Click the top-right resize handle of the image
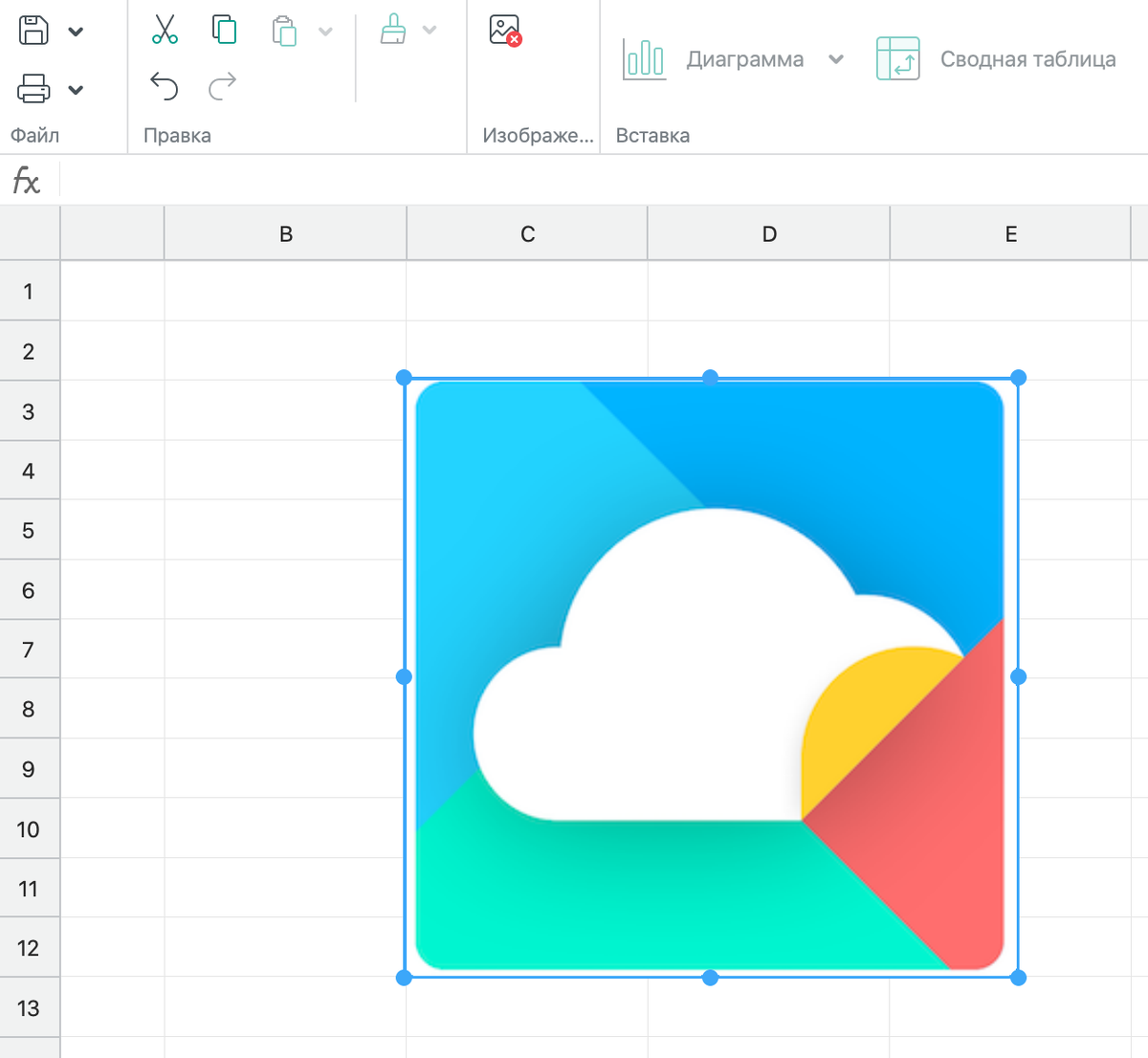 (x=1018, y=378)
